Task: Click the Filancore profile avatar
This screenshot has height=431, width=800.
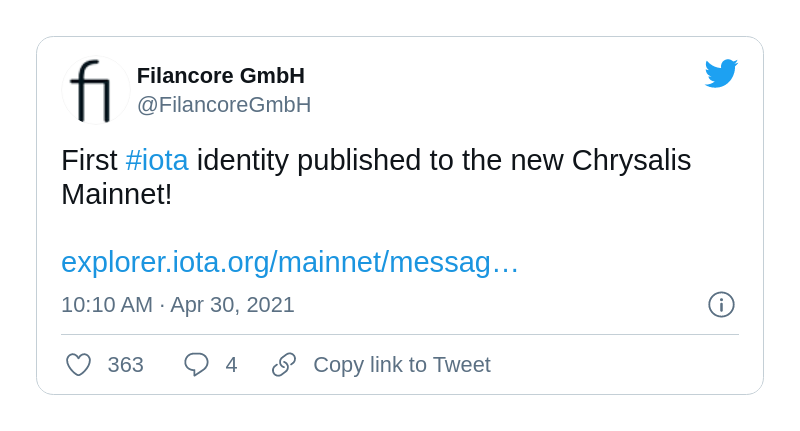Action: (96, 90)
